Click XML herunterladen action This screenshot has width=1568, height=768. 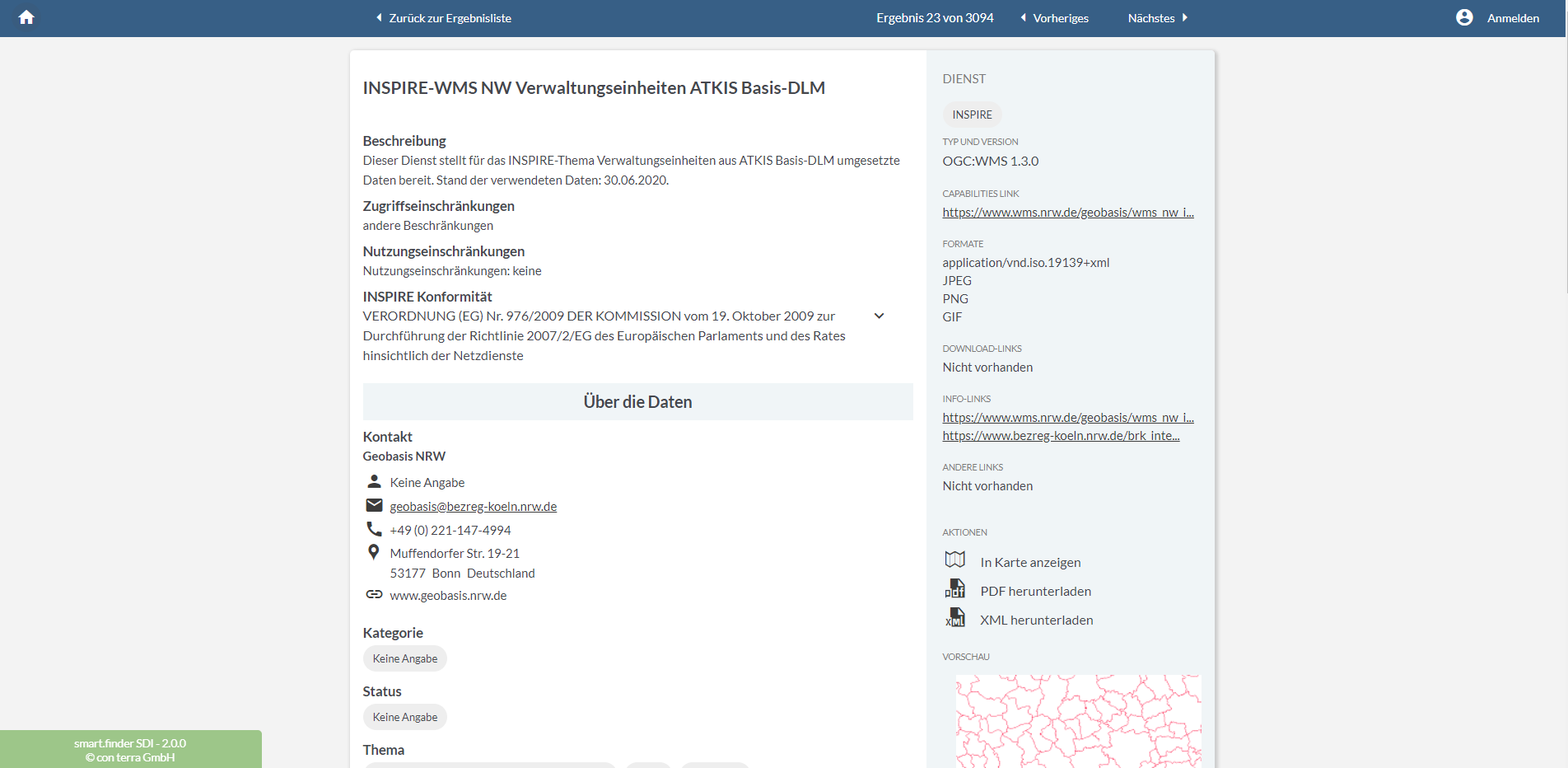click(x=1036, y=620)
